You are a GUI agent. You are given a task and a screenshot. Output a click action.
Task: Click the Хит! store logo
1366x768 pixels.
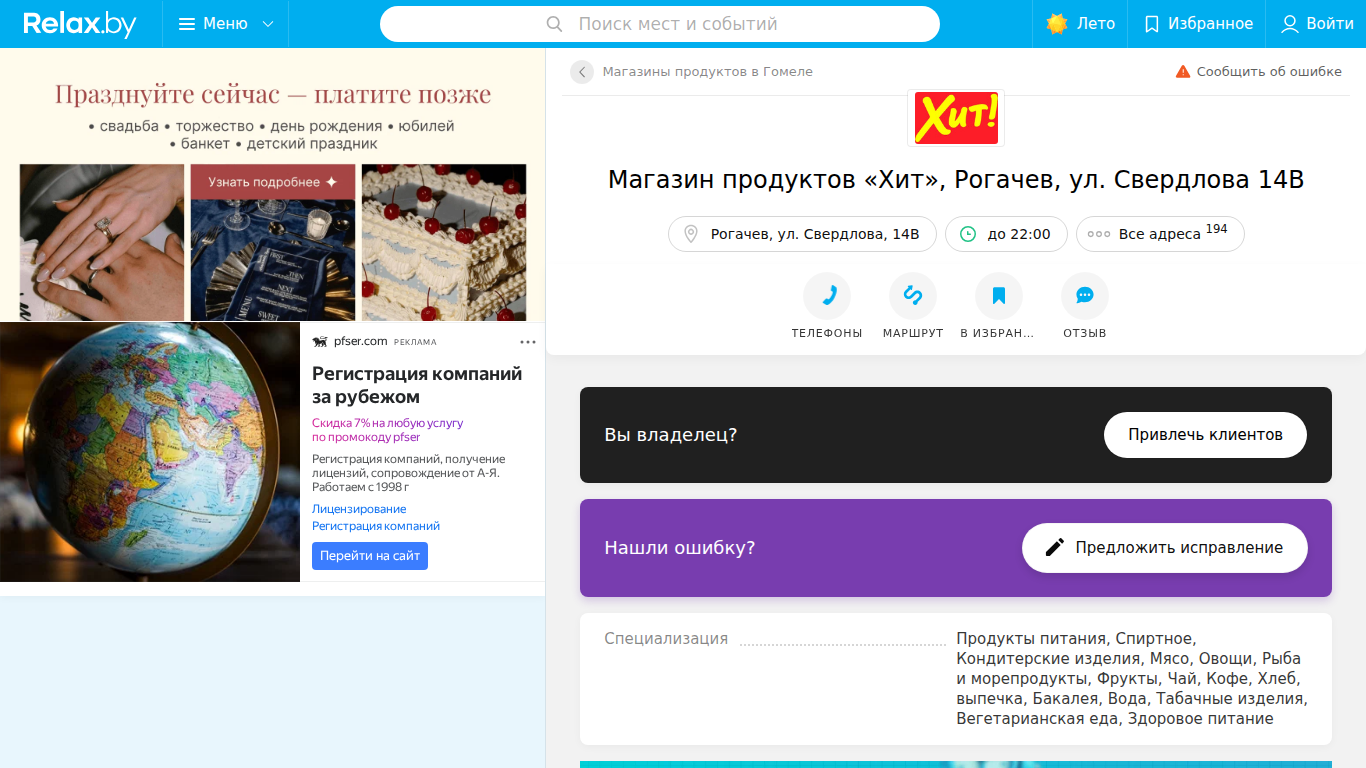click(x=956, y=119)
